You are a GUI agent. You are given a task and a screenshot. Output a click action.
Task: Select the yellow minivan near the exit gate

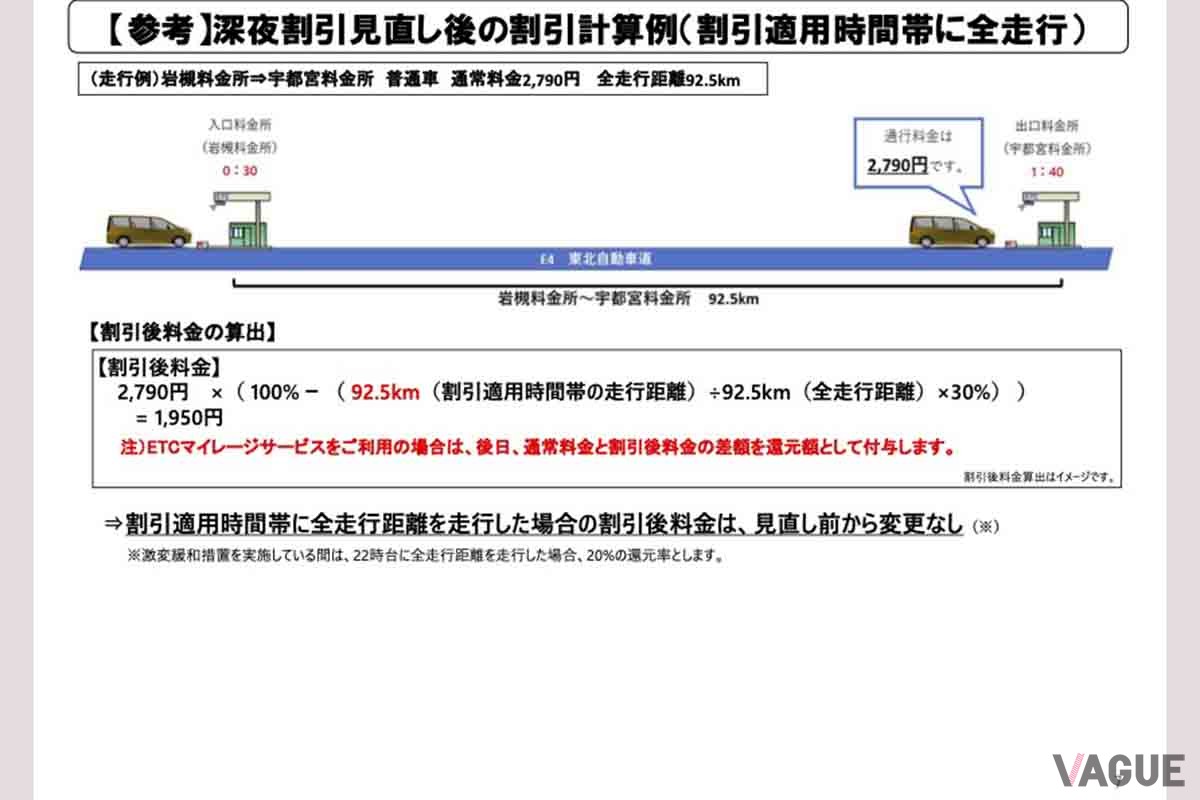[x=950, y=230]
